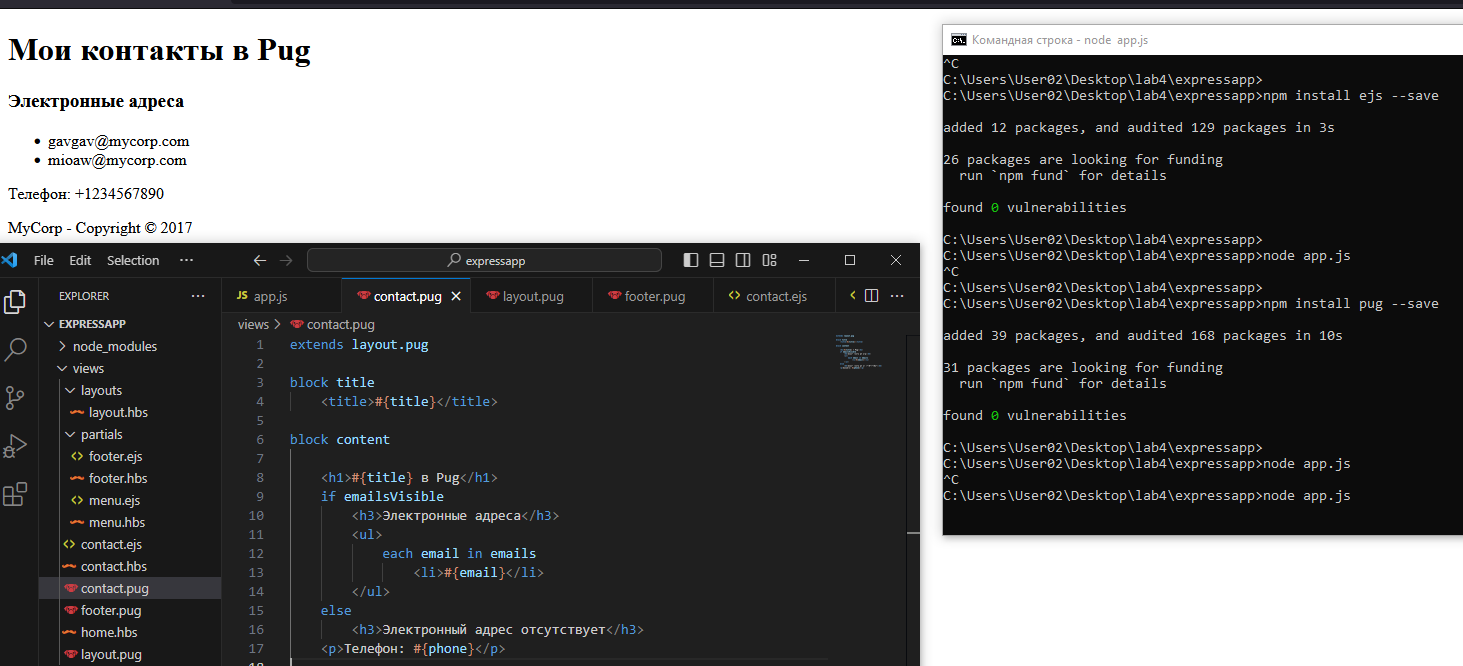
Task: Toggle the bottom panel visibility
Action: pos(717,260)
